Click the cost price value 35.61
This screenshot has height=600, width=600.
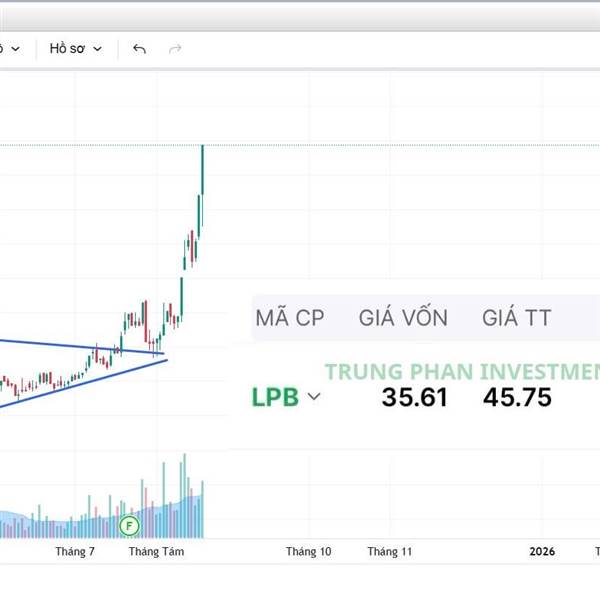[x=414, y=397]
